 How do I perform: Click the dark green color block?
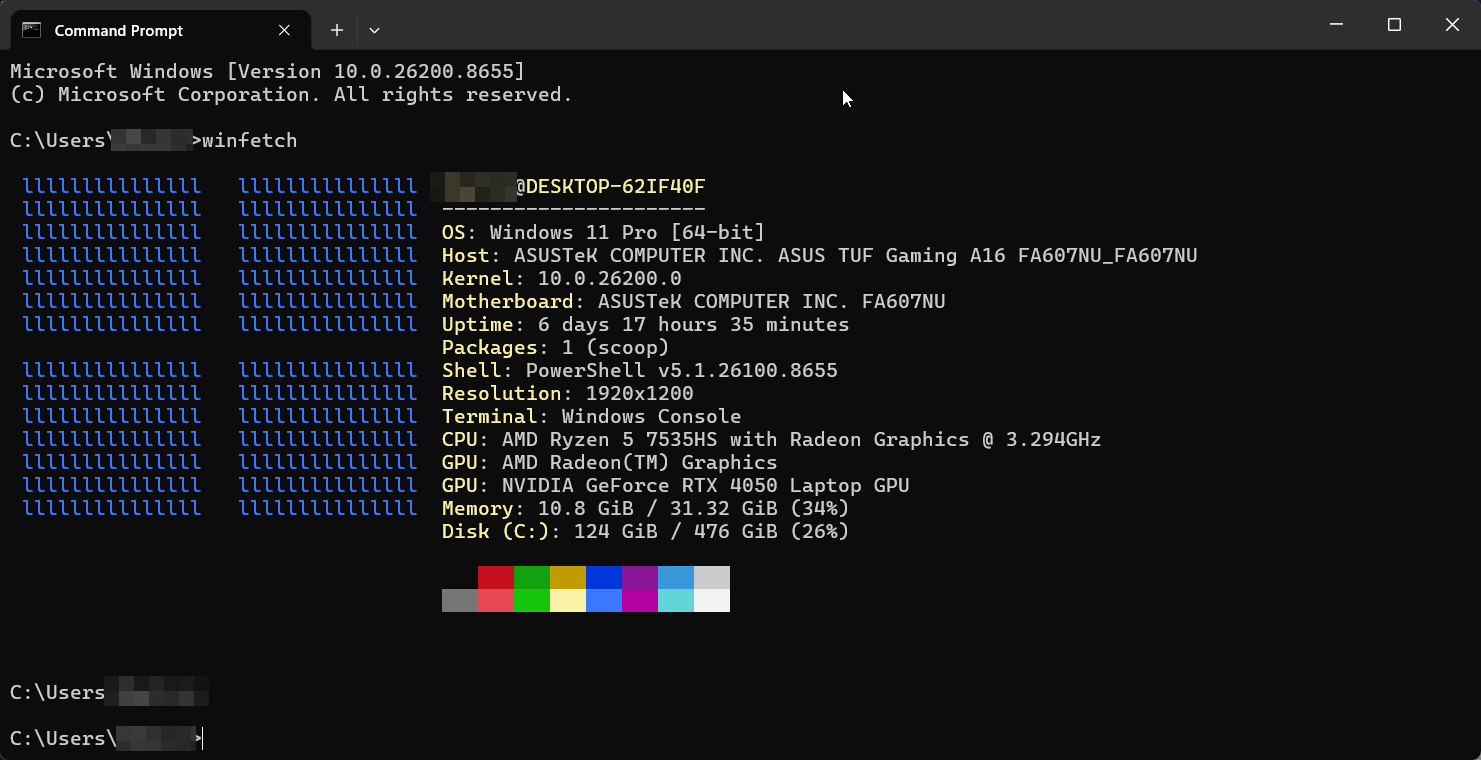[x=532, y=577]
